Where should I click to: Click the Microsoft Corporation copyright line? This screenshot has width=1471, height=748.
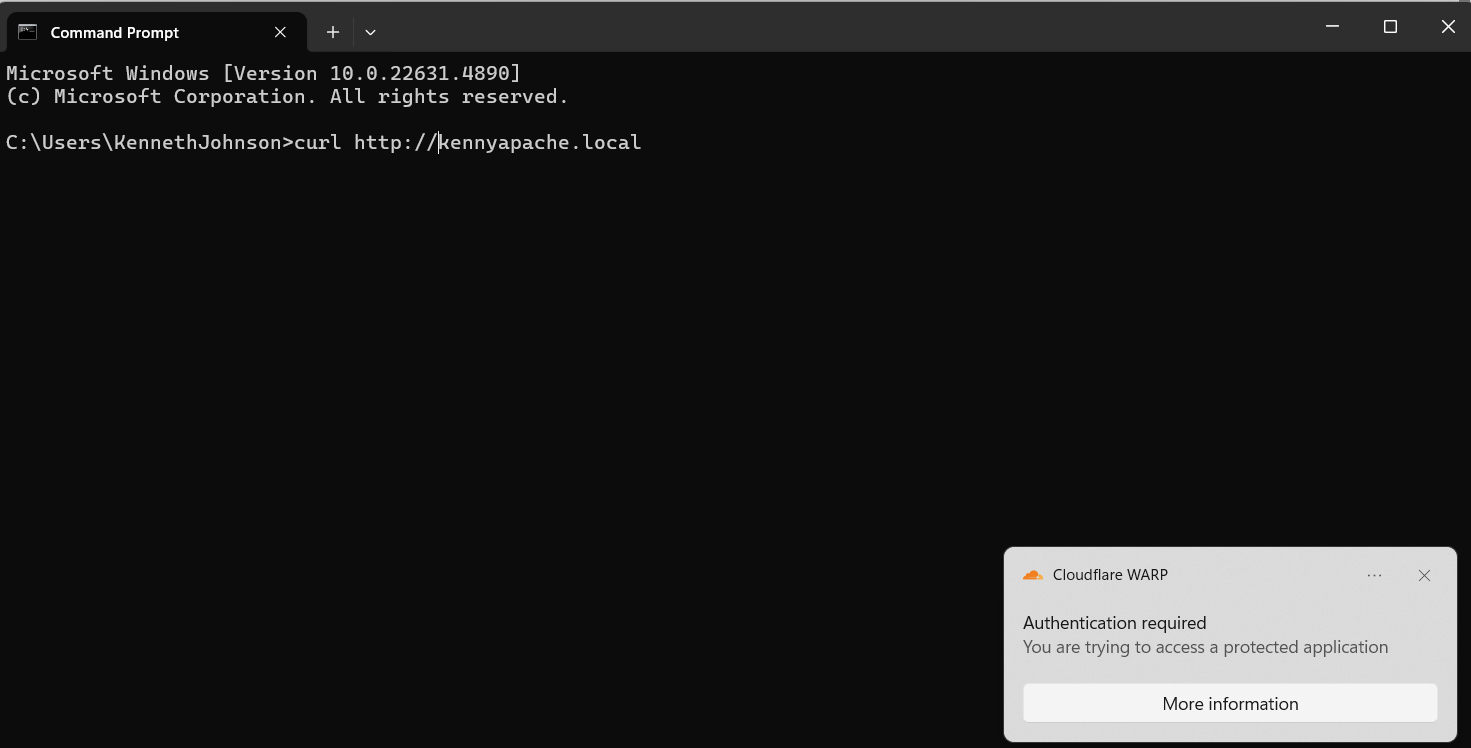tap(287, 97)
